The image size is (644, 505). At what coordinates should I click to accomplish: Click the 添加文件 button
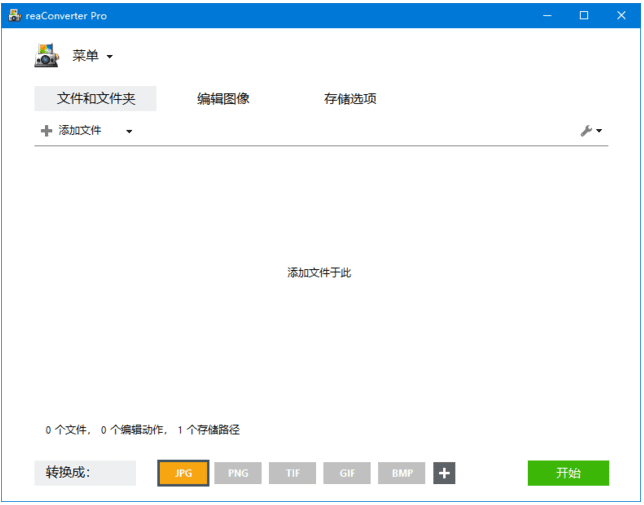(71, 131)
